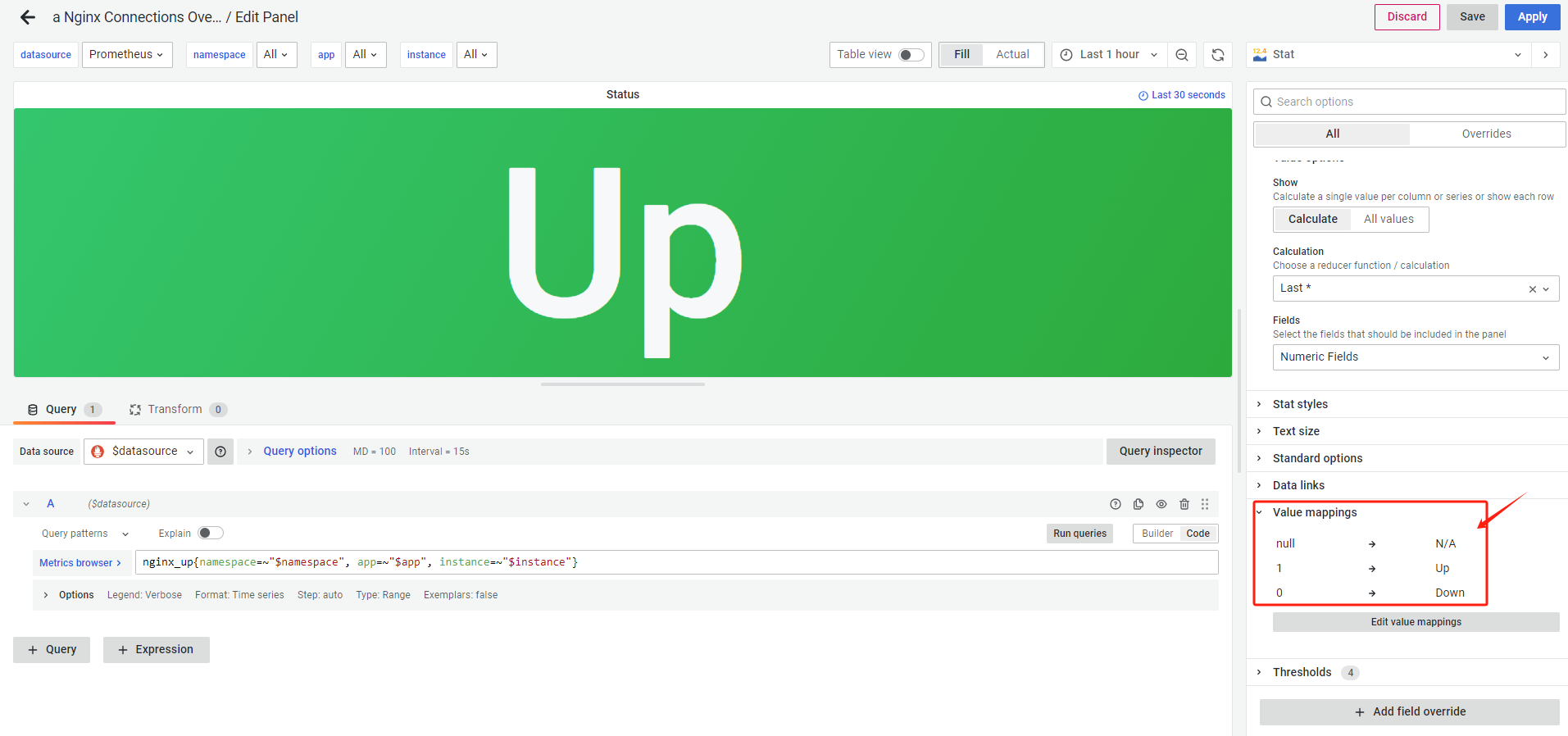
Task: Click the Last 30 seconds label
Action: [x=1181, y=95]
